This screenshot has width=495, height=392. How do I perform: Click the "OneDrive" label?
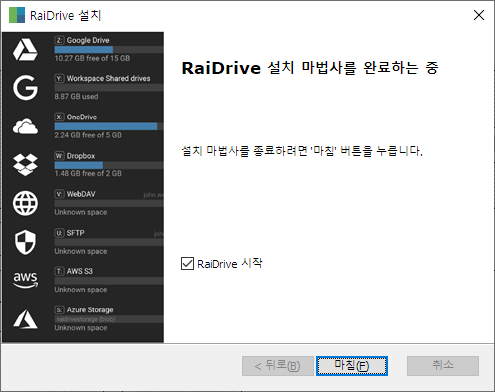tap(82, 117)
